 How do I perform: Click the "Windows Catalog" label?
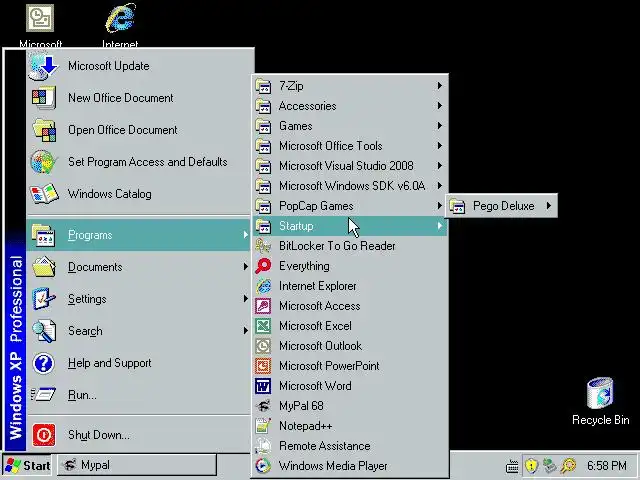[x=110, y=194]
